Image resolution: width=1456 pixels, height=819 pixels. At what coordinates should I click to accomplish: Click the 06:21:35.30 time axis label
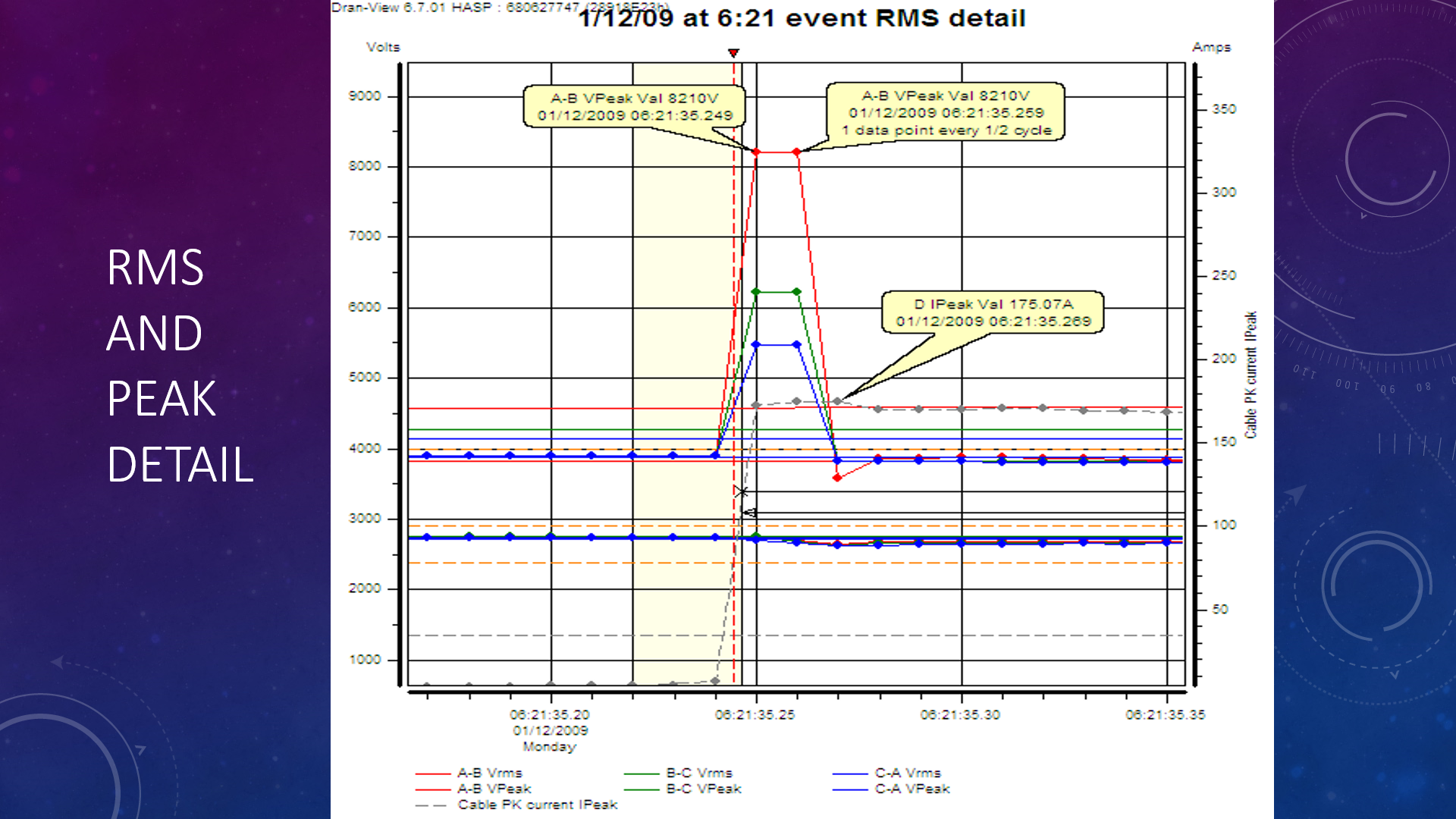tap(960, 714)
